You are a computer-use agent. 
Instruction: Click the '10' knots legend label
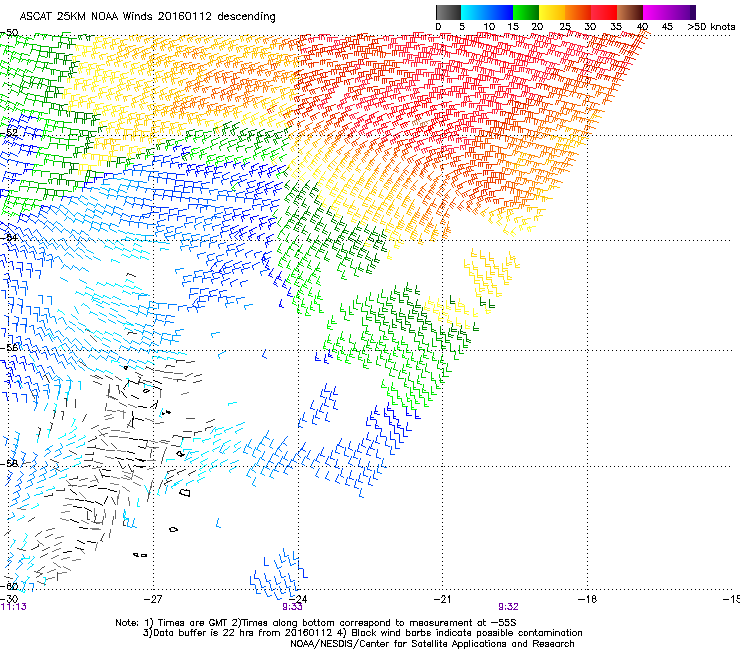click(x=489, y=27)
